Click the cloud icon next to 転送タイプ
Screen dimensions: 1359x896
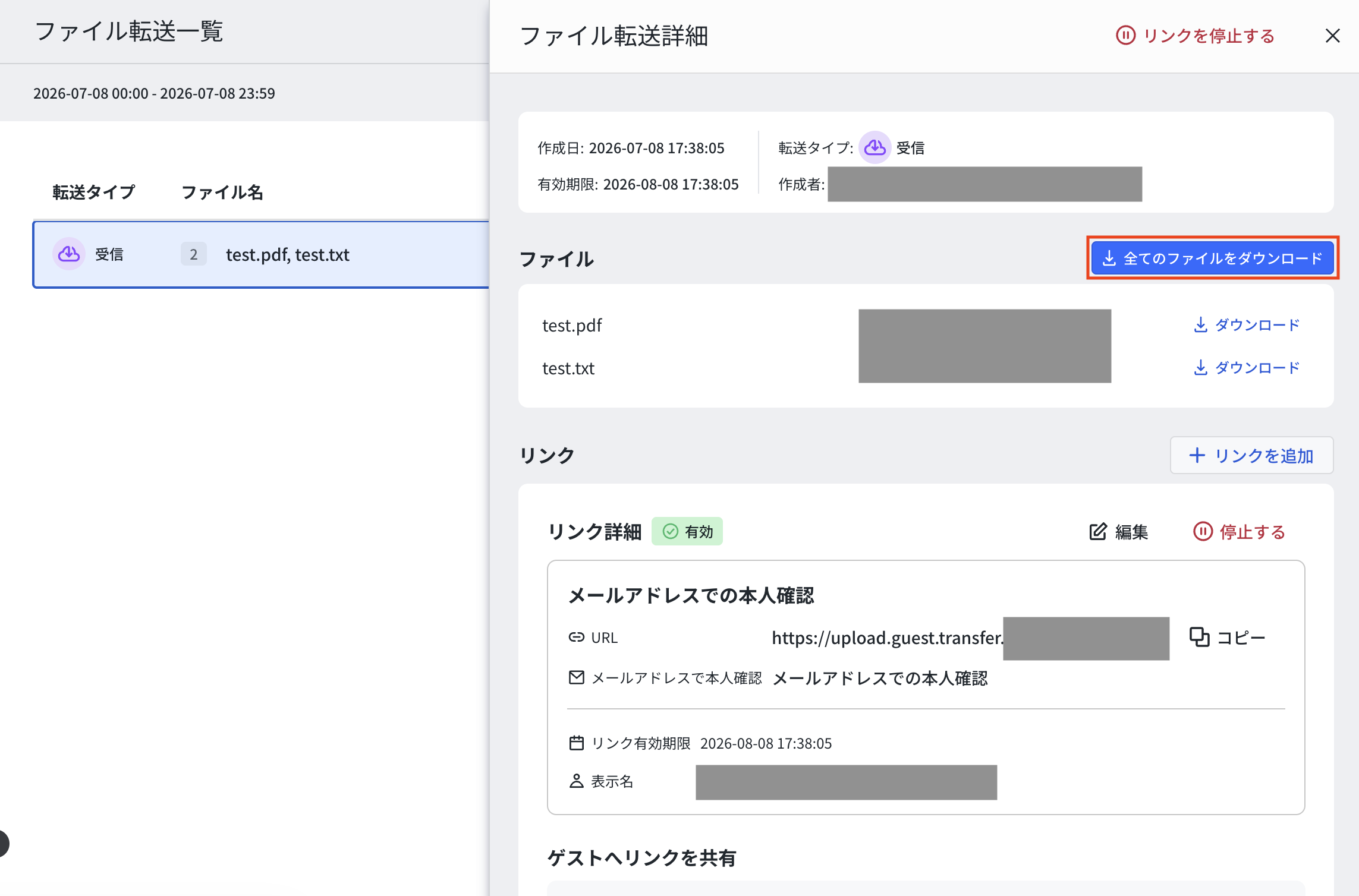click(x=874, y=147)
